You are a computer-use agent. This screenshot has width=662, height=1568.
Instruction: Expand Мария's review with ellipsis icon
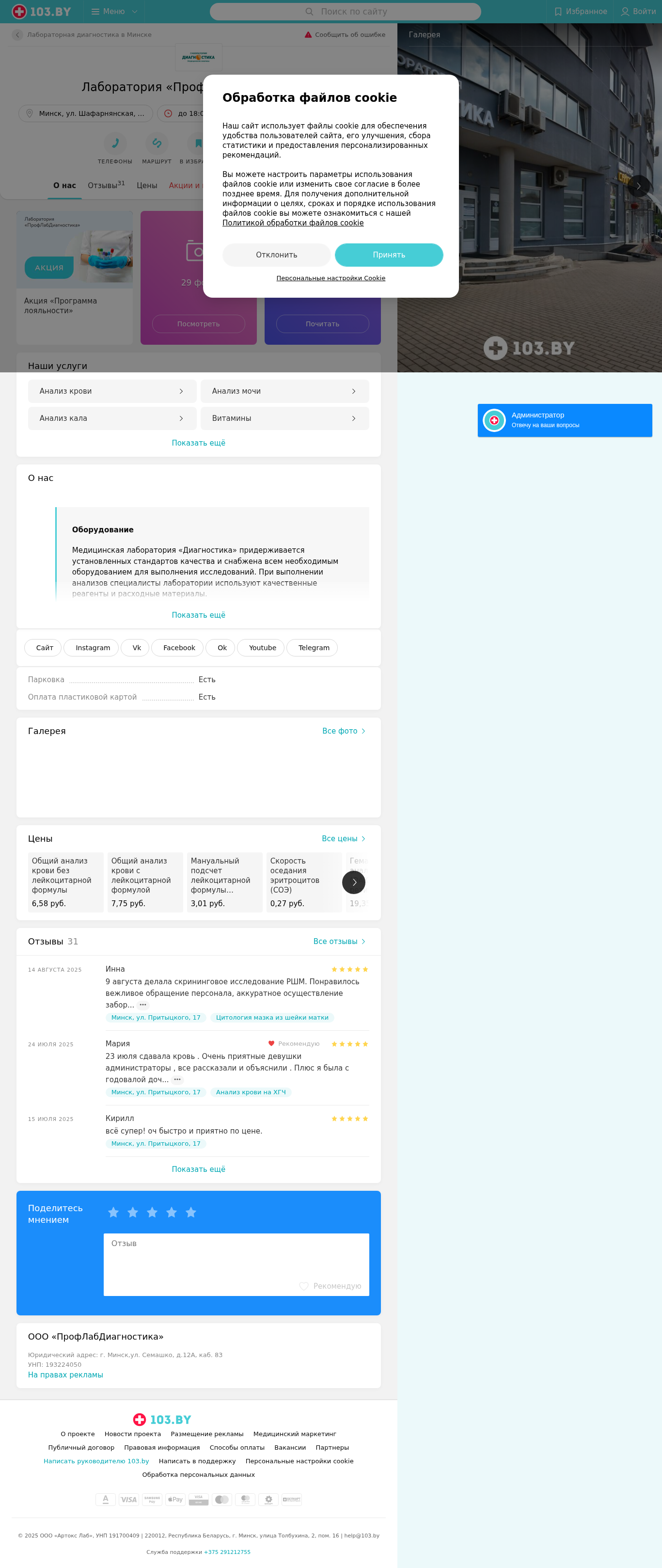coord(177,1080)
